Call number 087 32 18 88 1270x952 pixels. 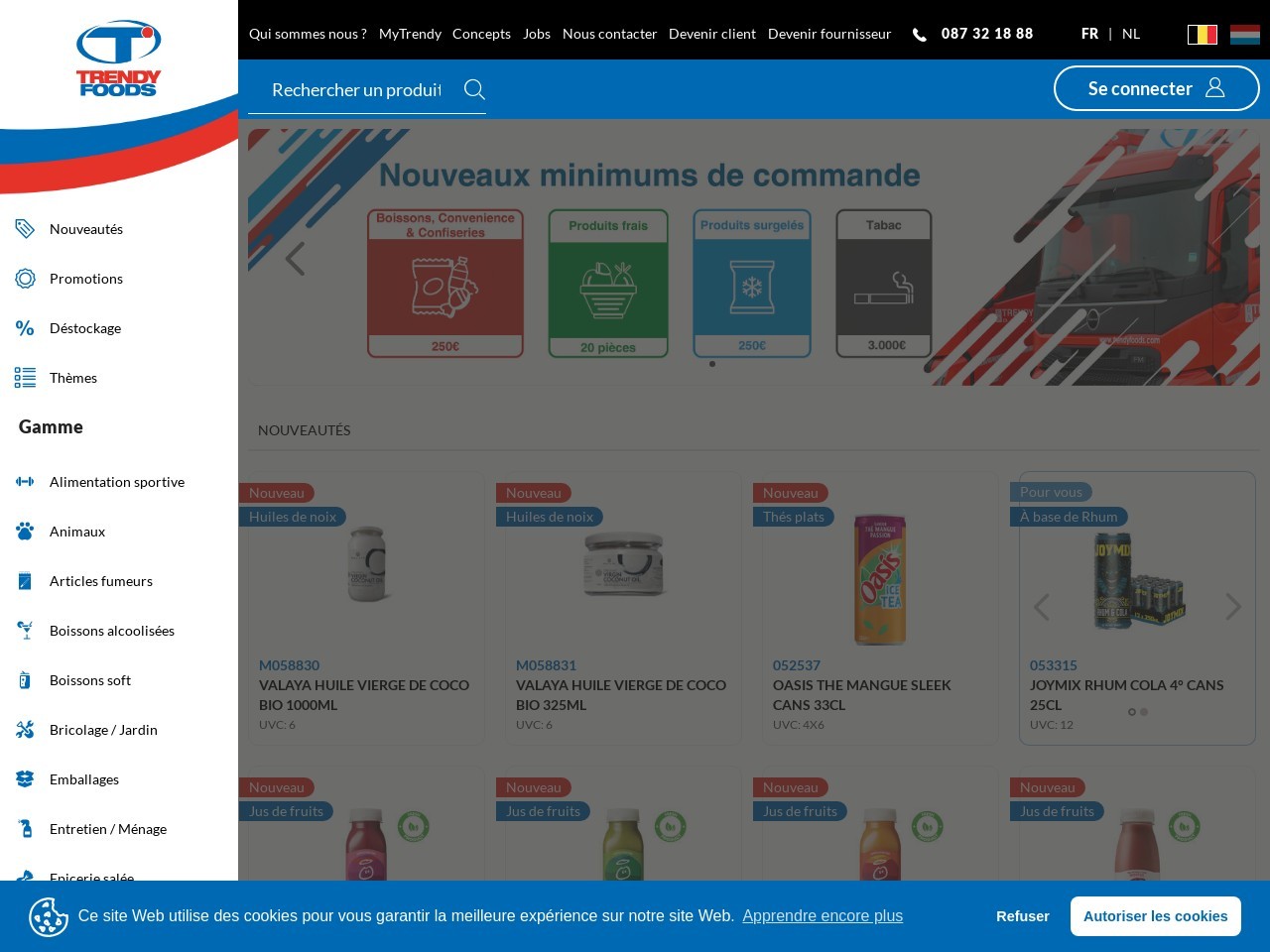[x=987, y=34]
